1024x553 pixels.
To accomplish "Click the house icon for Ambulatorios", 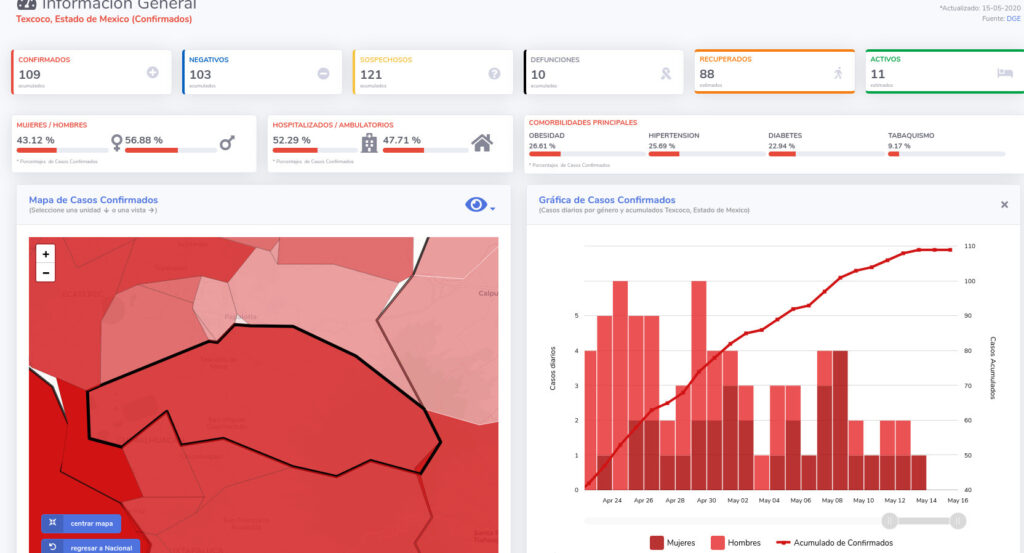I will 482,143.
